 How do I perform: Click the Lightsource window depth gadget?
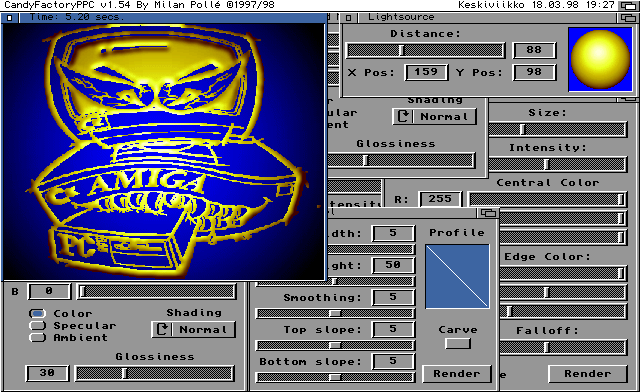click(x=627, y=18)
